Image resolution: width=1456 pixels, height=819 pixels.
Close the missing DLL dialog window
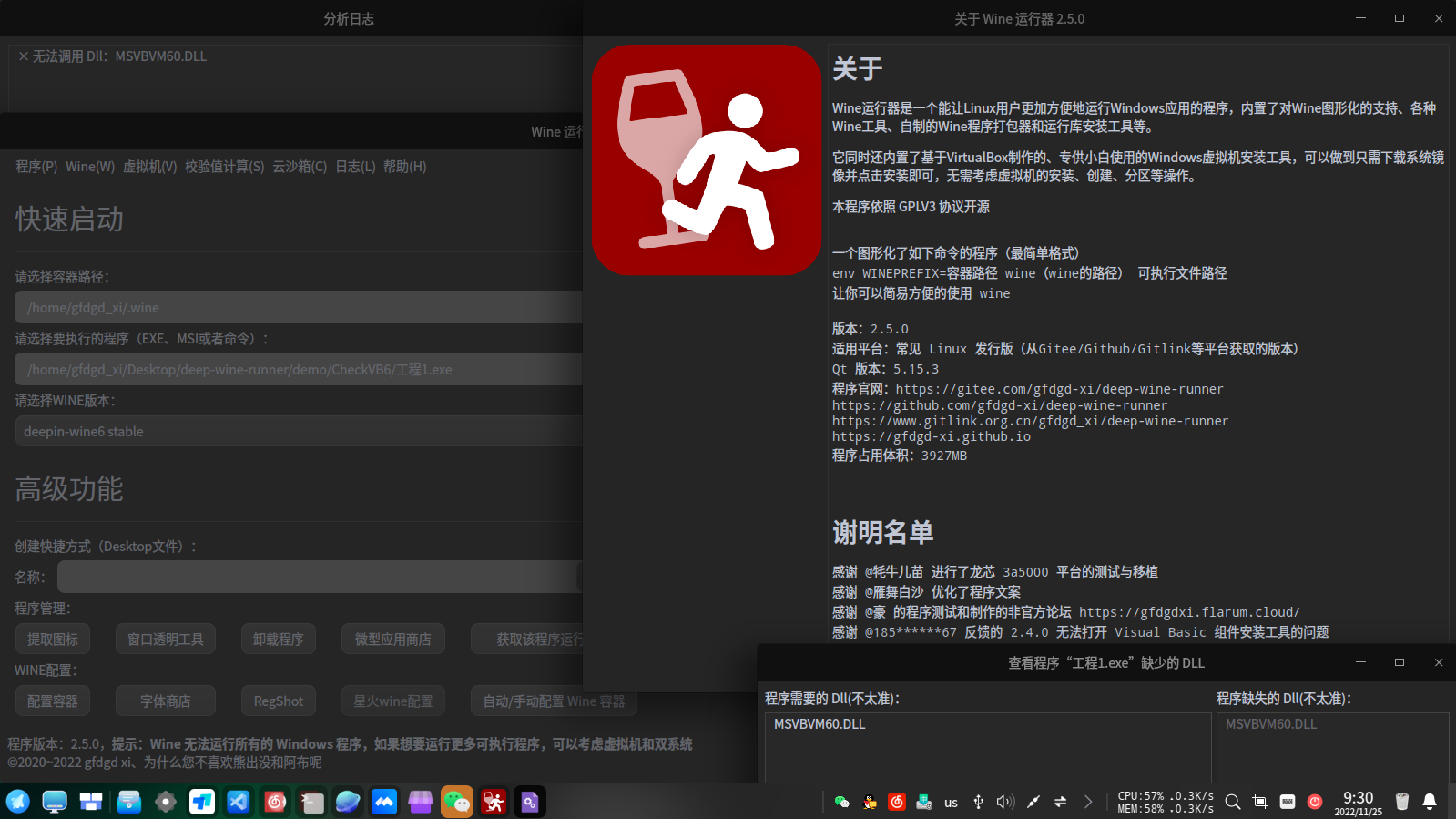[1439, 662]
